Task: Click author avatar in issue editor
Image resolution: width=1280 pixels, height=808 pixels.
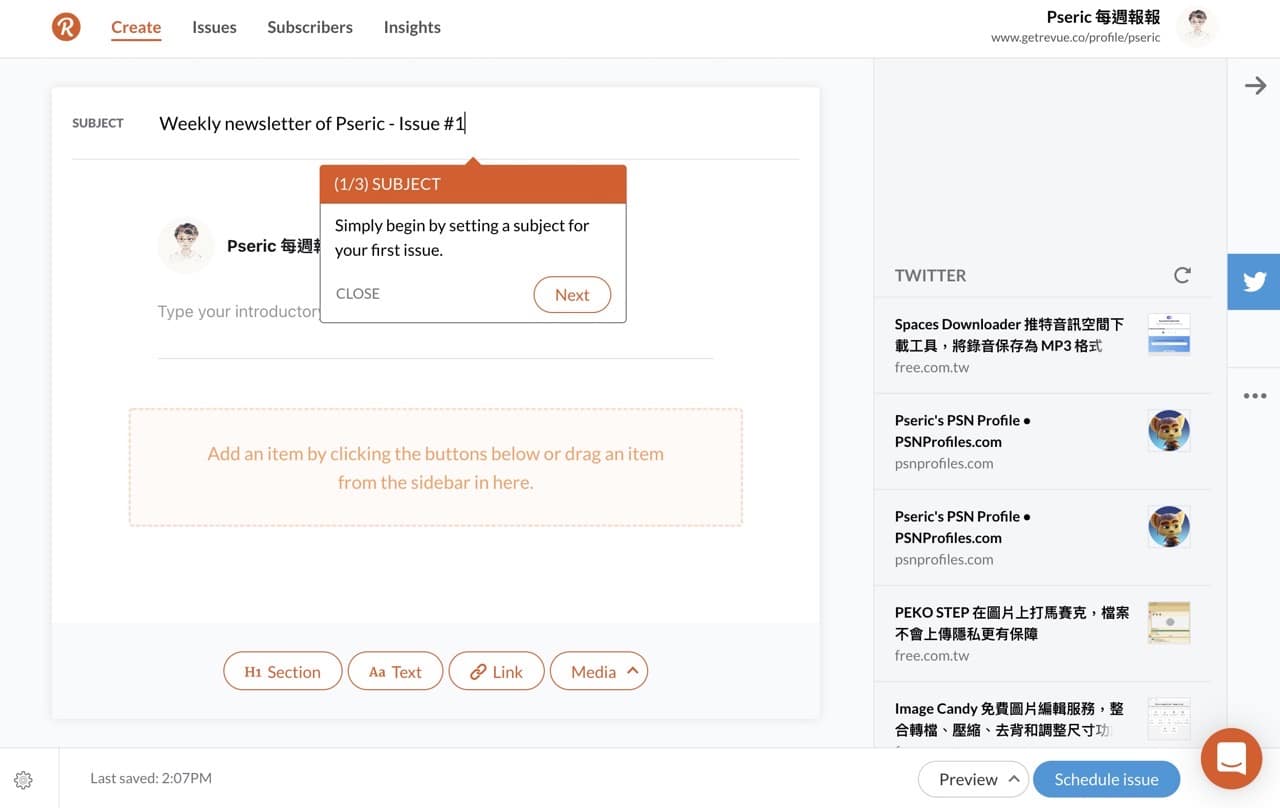Action: pyautogui.click(x=186, y=245)
